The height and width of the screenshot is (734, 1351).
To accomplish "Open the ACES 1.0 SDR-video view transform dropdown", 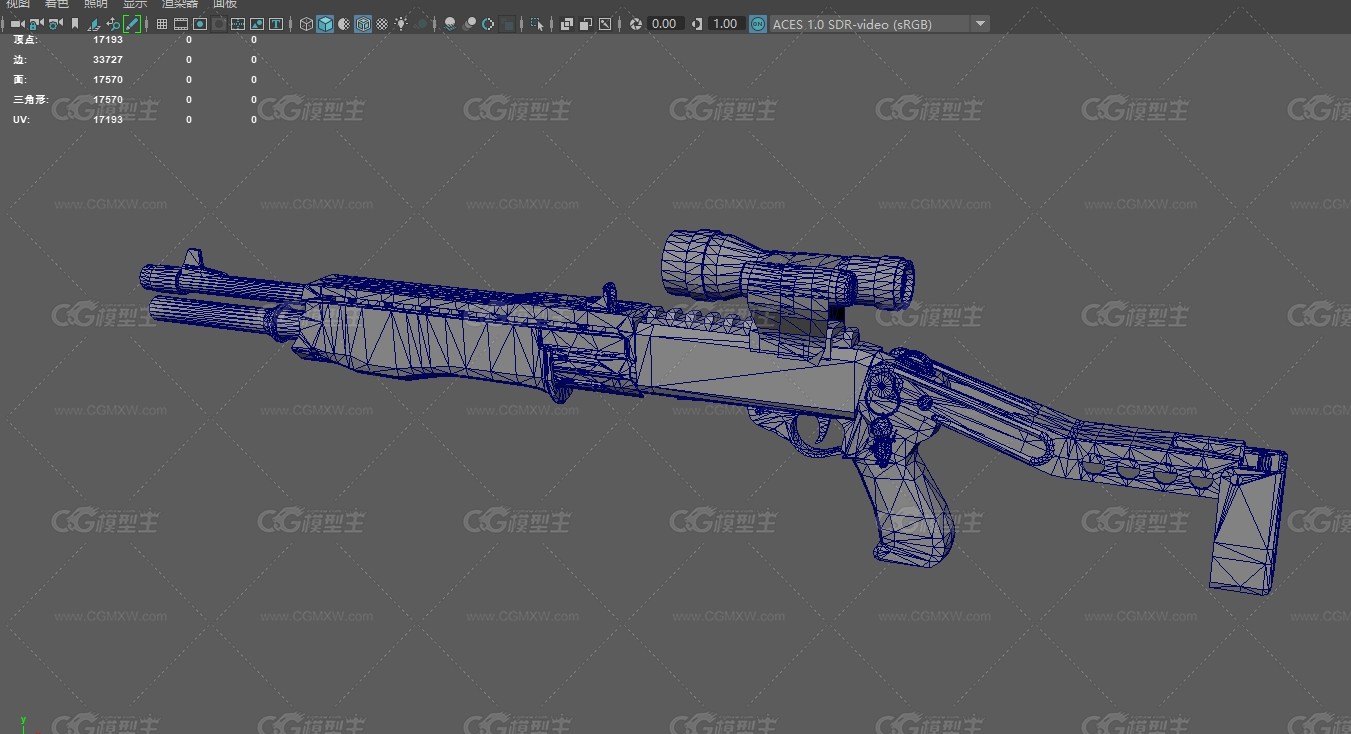I will pyautogui.click(x=879, y=24).
